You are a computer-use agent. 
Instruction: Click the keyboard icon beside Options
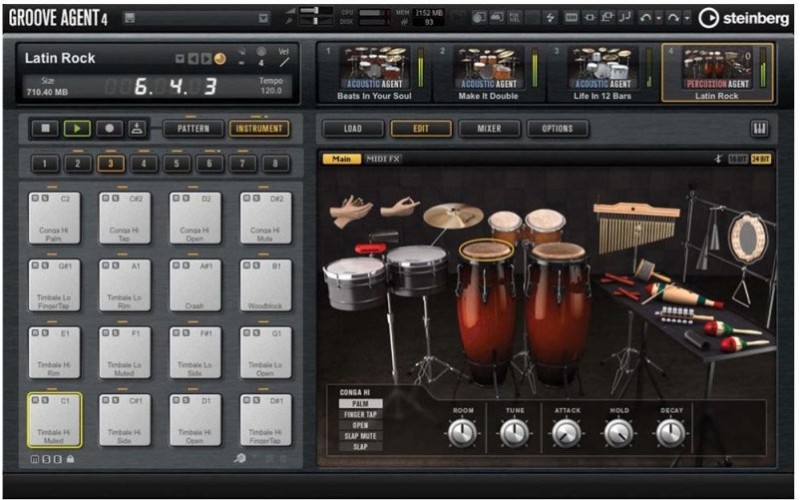pyautogui.click(x=759, y=128)
